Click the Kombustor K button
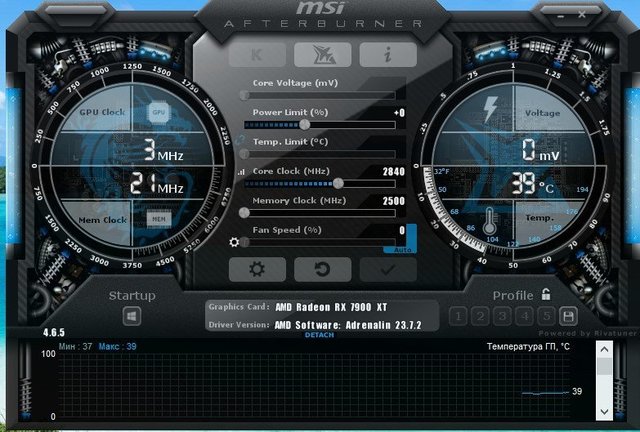 tap(254, 55)
